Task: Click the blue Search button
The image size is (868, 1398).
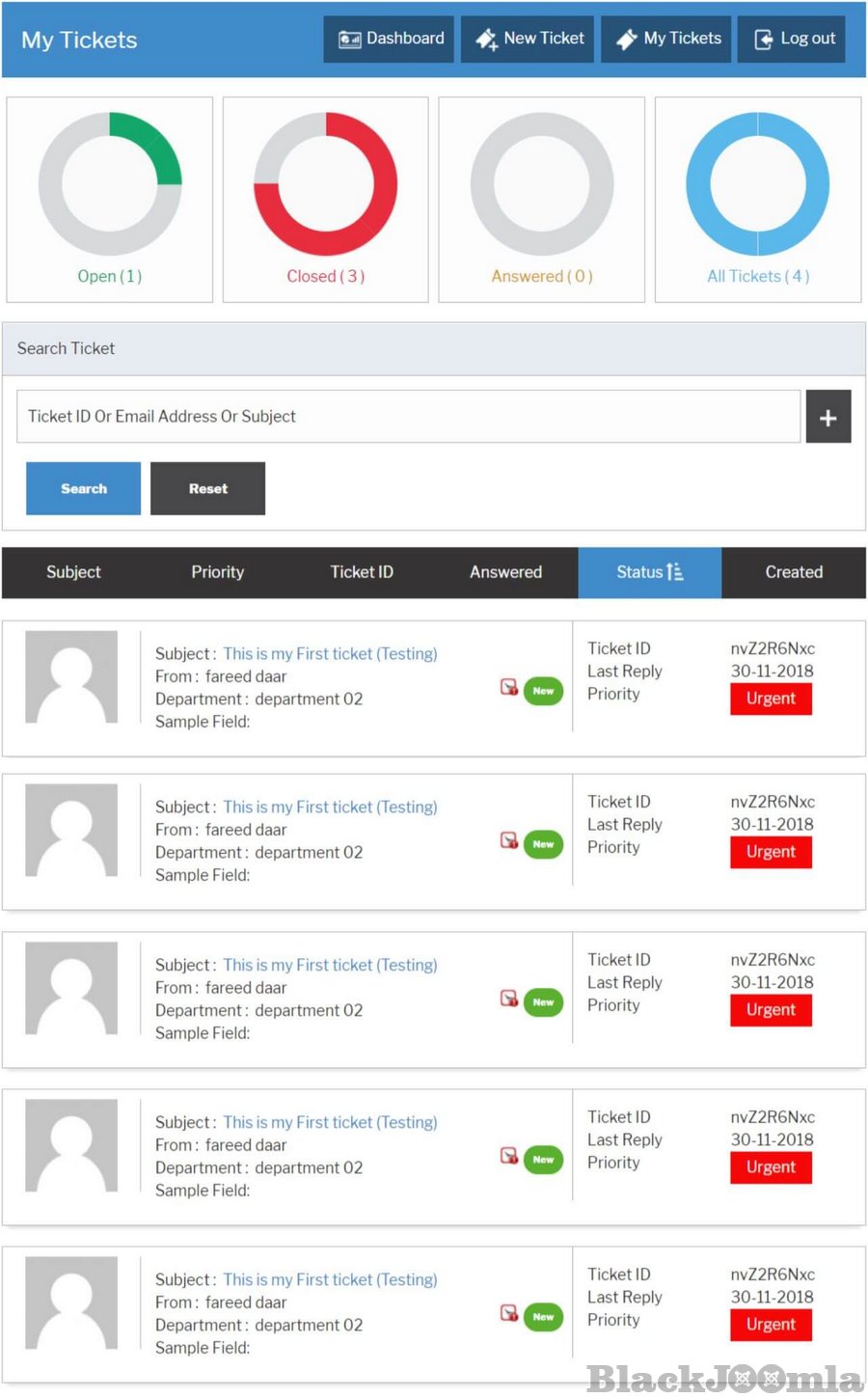Action: (x=84, y=488)
